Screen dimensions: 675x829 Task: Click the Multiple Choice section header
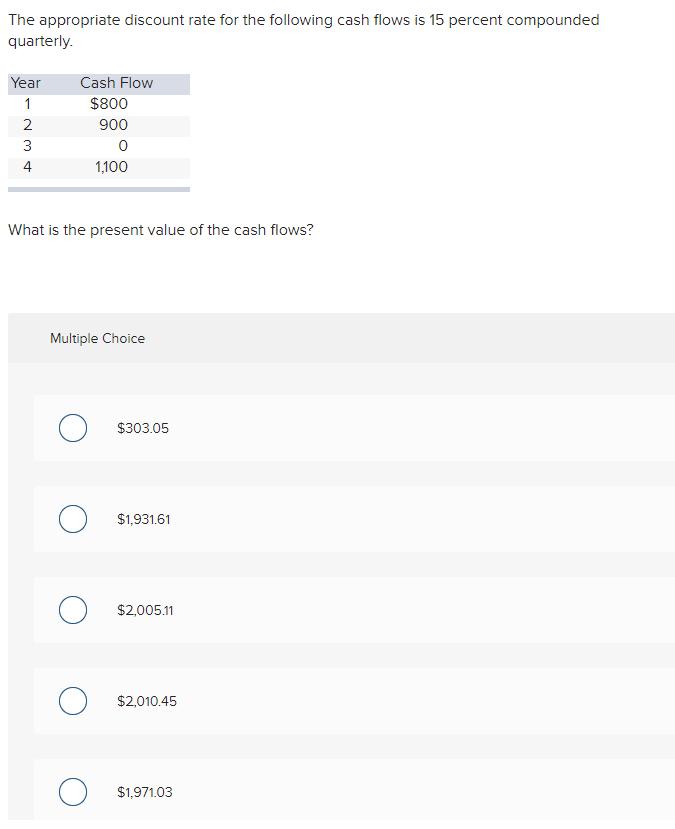tap(97, 338)
